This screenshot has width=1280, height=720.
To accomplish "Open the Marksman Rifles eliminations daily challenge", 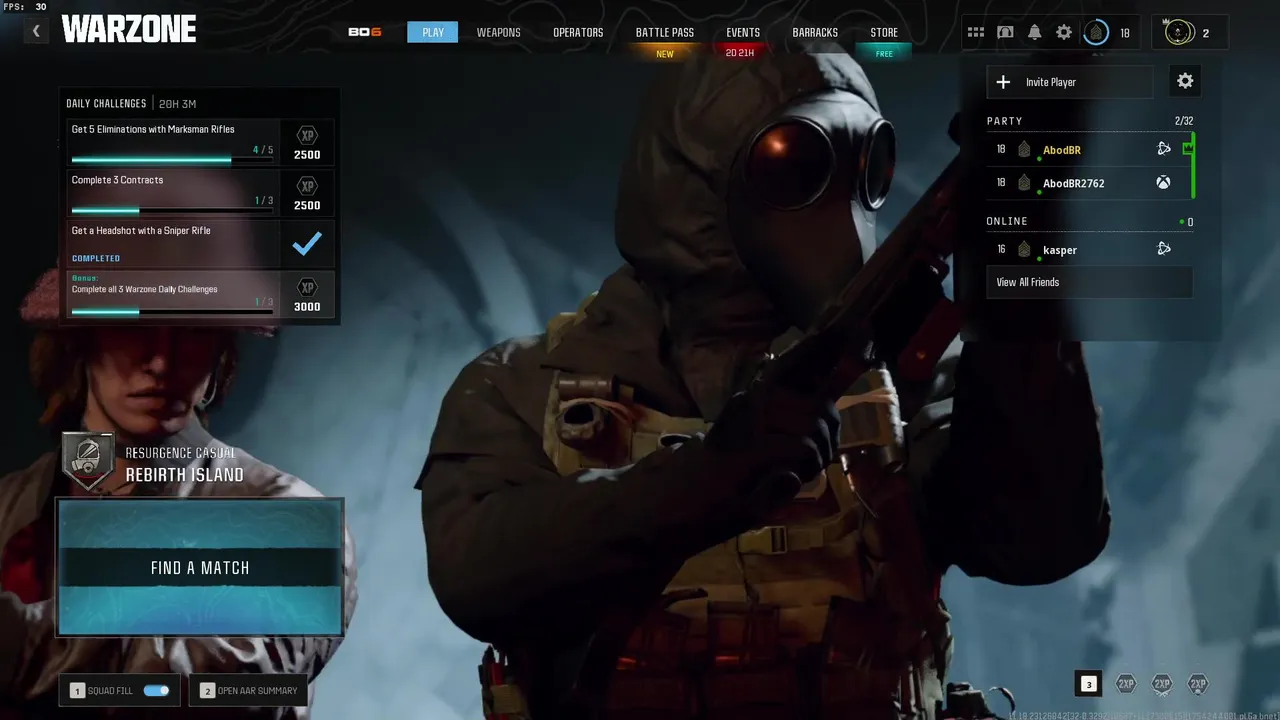I will click(172, 142).
